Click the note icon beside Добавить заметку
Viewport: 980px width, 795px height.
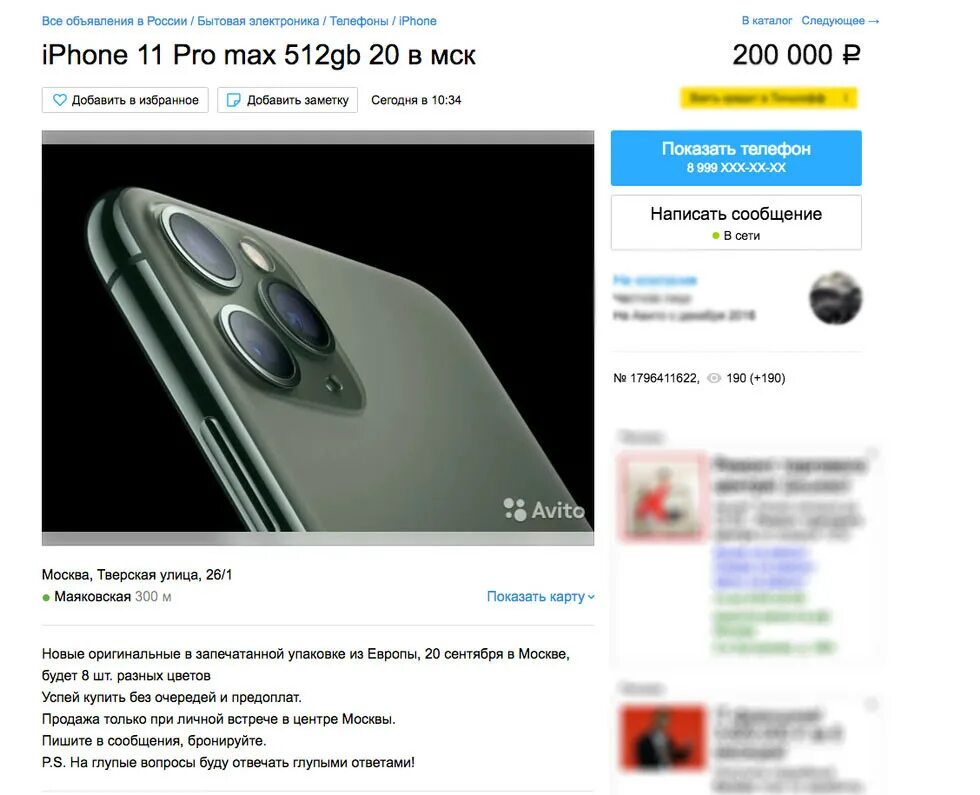coord(233,100)
